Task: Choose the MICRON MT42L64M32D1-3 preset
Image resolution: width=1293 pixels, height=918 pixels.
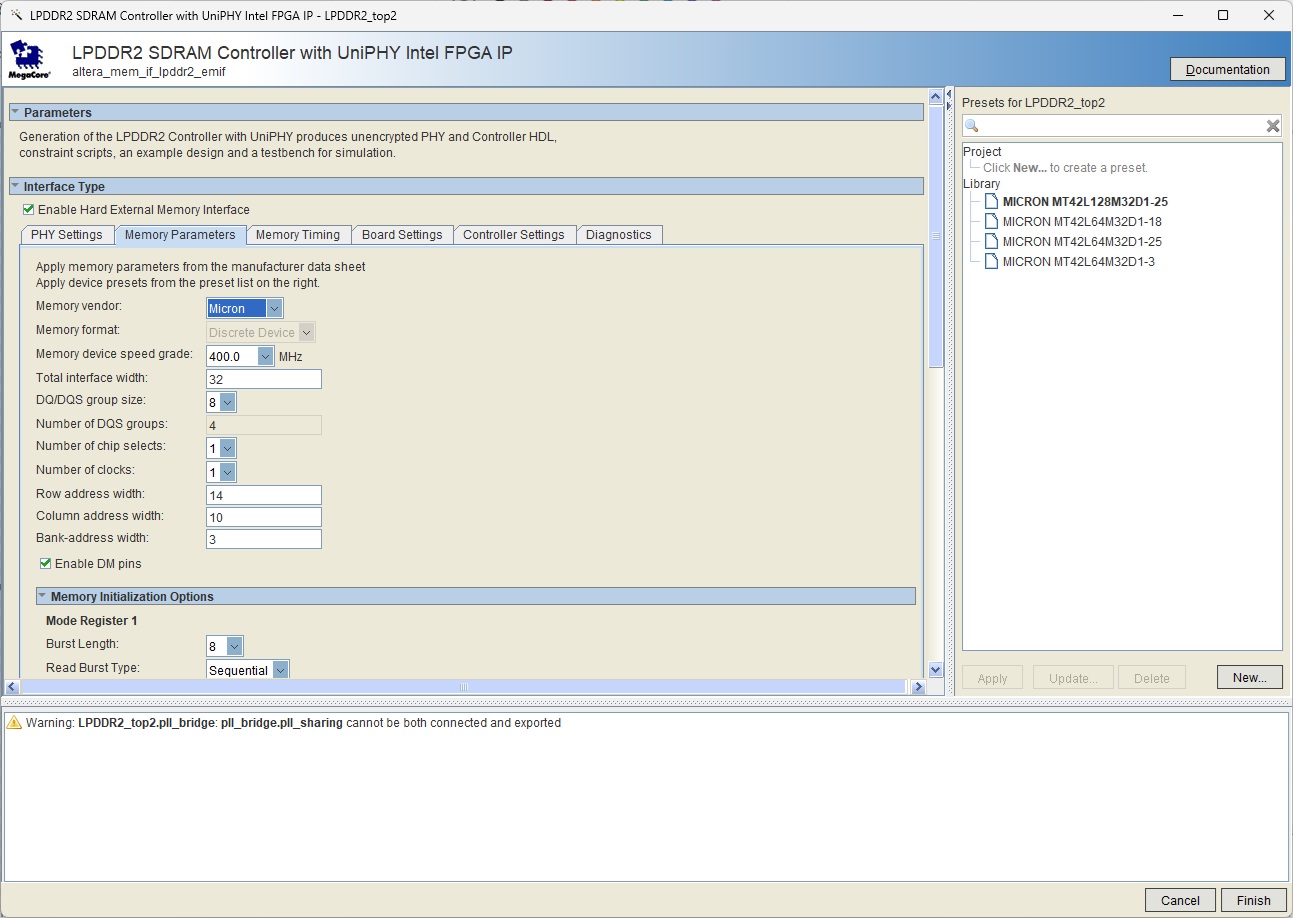Action: click(1078, 262)
